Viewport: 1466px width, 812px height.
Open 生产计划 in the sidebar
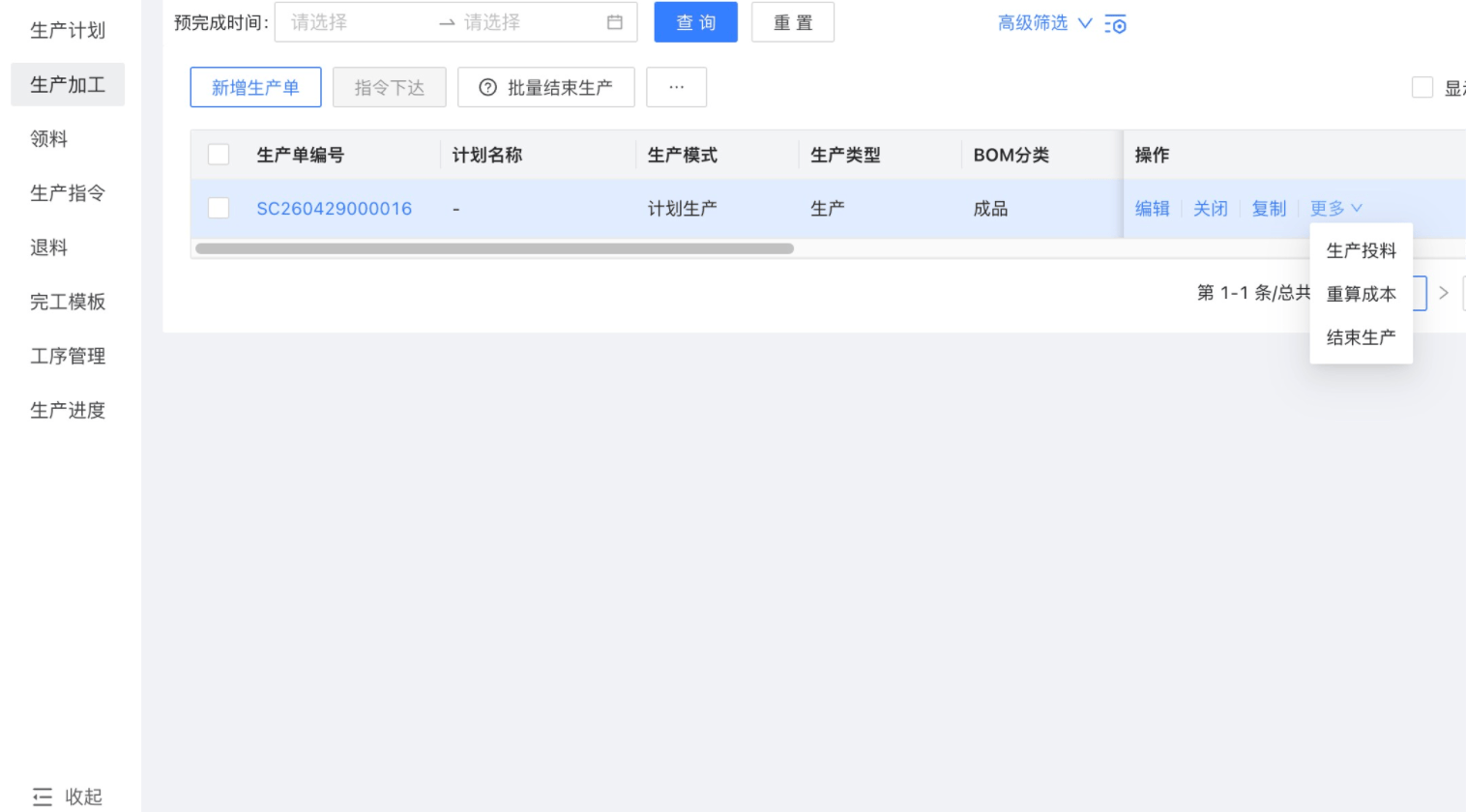tap(68, 31)
